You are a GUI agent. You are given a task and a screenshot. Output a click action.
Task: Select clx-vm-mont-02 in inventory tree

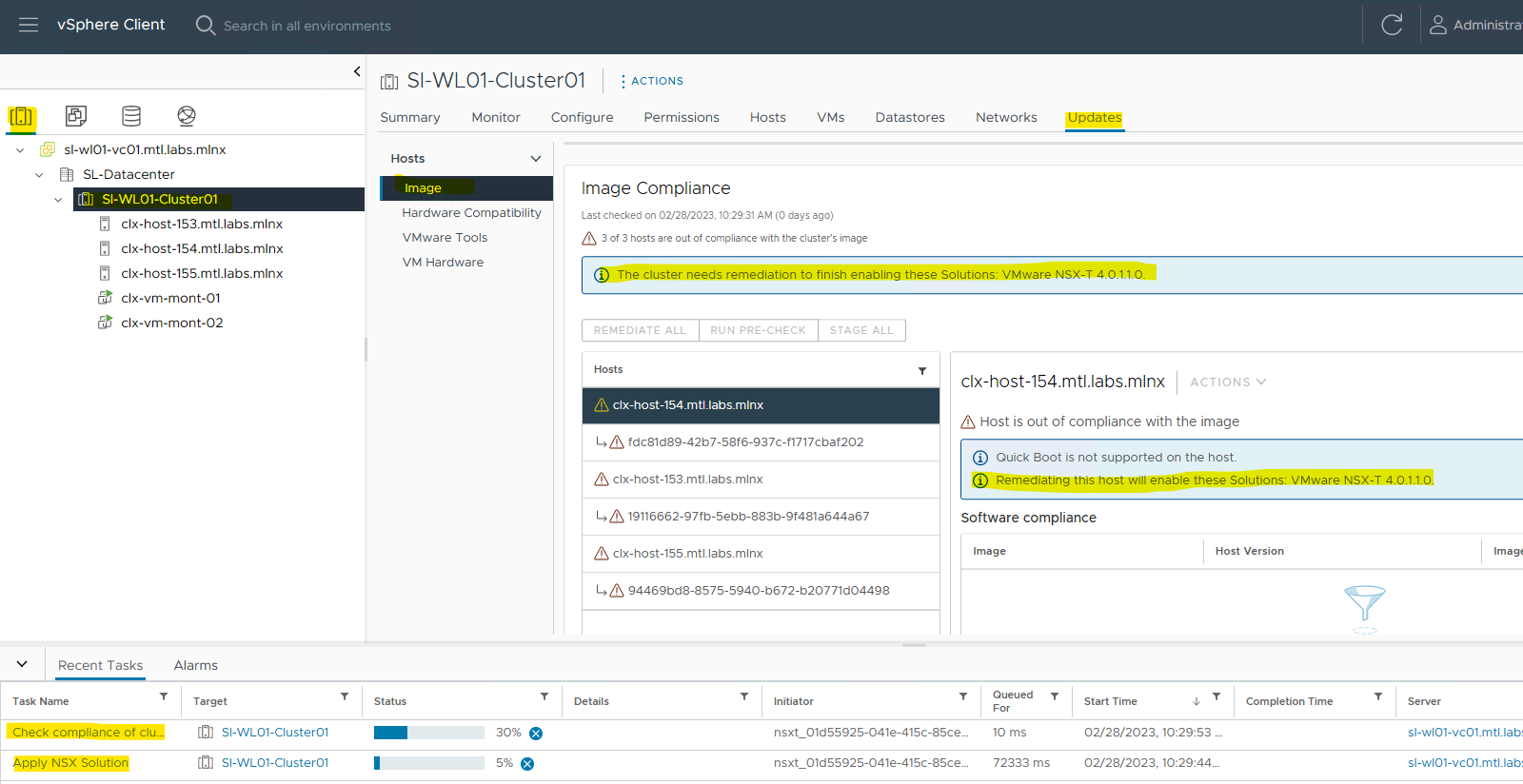pyautogui.click(x=172, y=323)
